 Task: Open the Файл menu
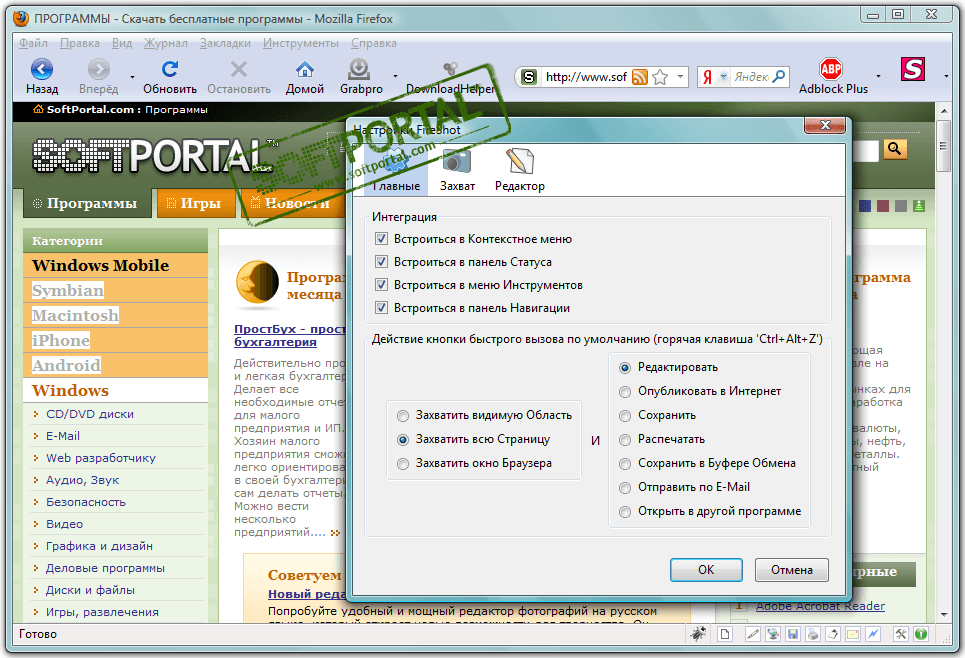[x=33, y=43]
